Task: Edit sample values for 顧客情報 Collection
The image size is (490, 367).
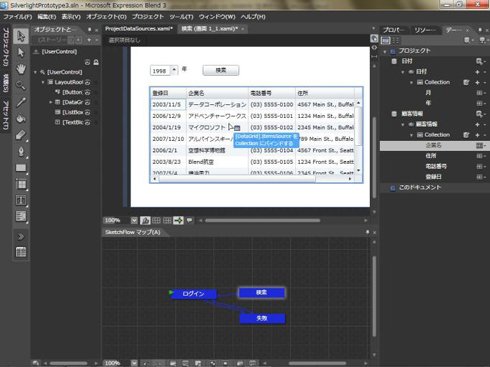Action: pos(466,135)
